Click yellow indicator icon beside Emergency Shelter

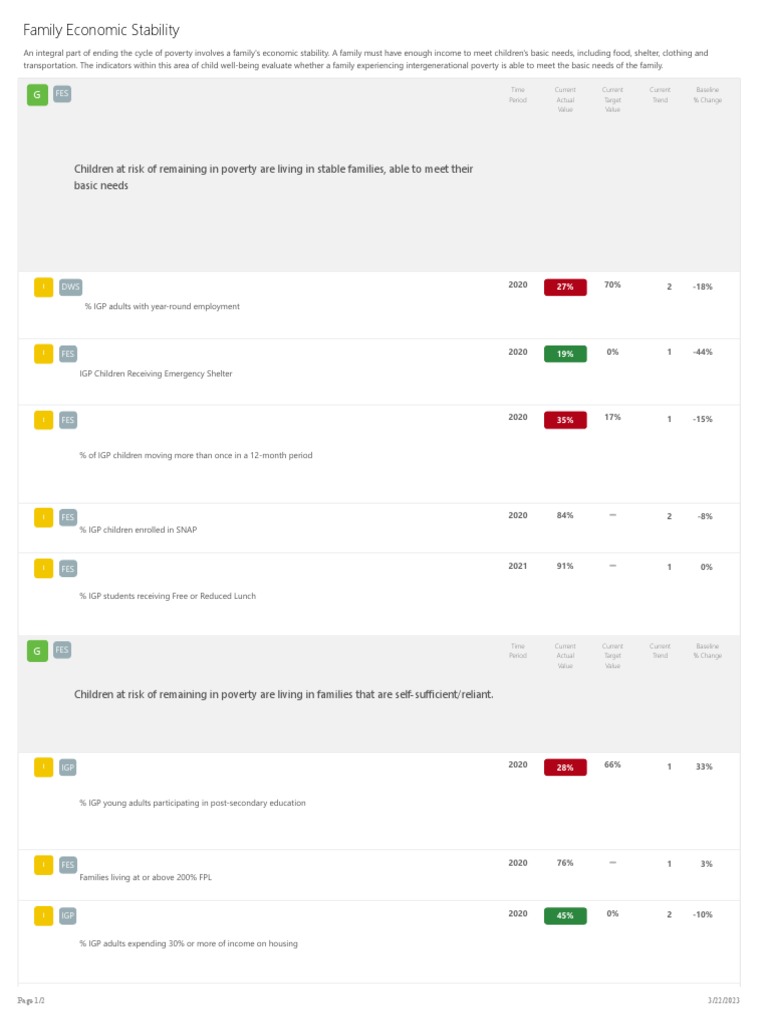[44, 354]
